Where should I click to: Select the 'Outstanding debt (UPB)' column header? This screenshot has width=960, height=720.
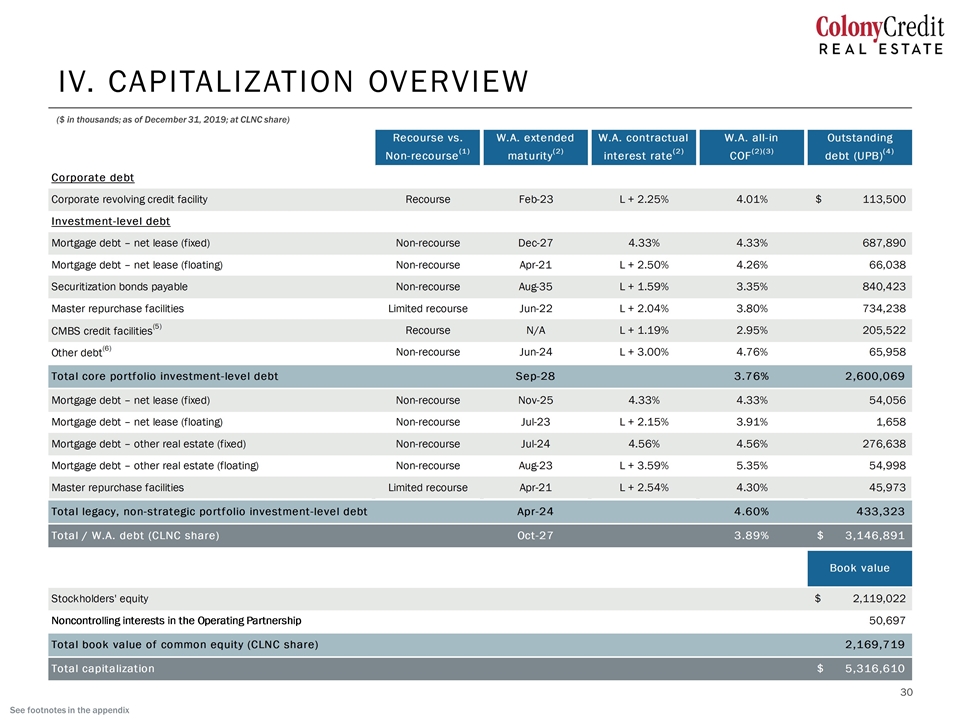pos(860,147)
